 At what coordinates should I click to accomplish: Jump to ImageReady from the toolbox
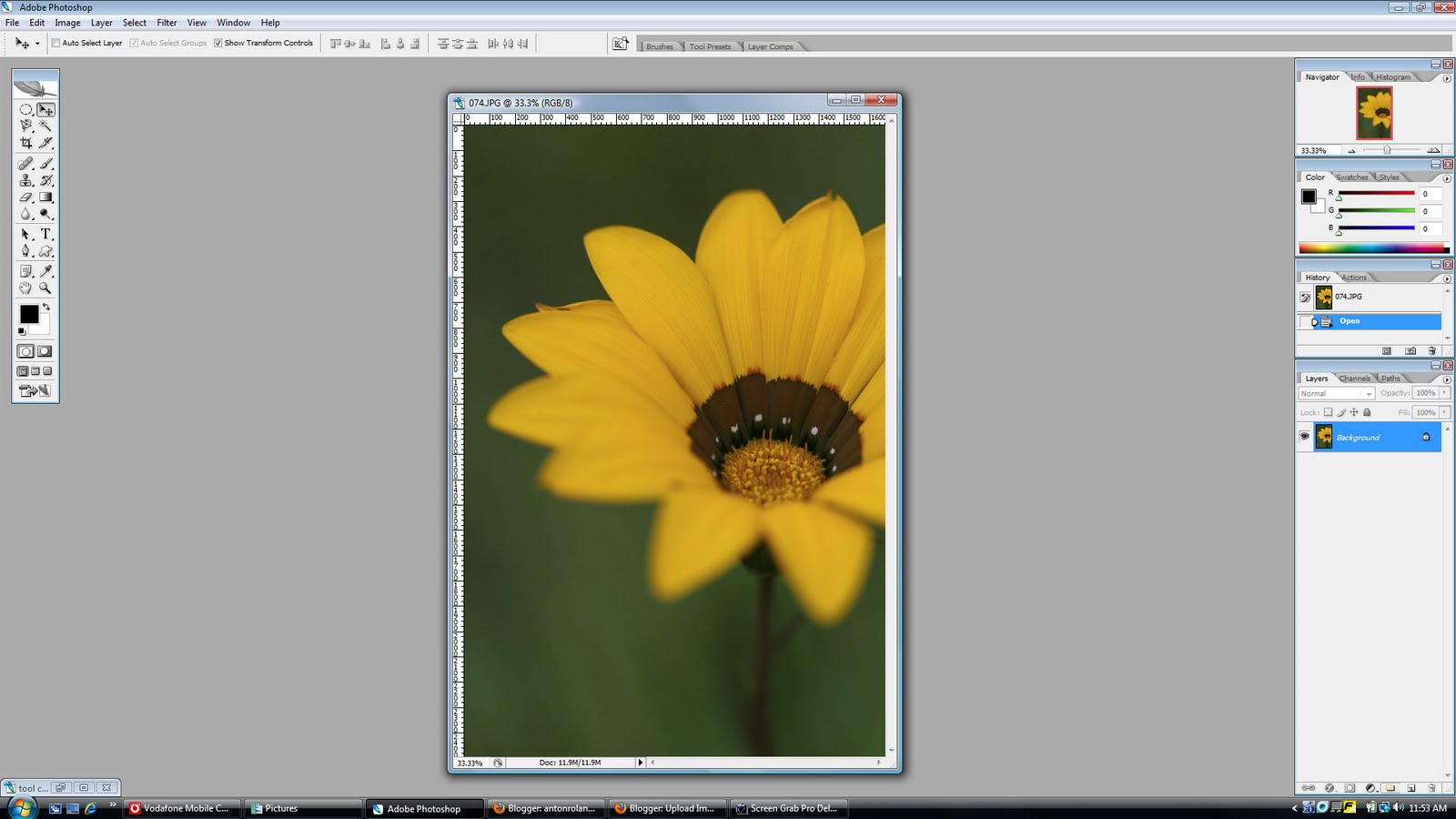pos(35,391)
